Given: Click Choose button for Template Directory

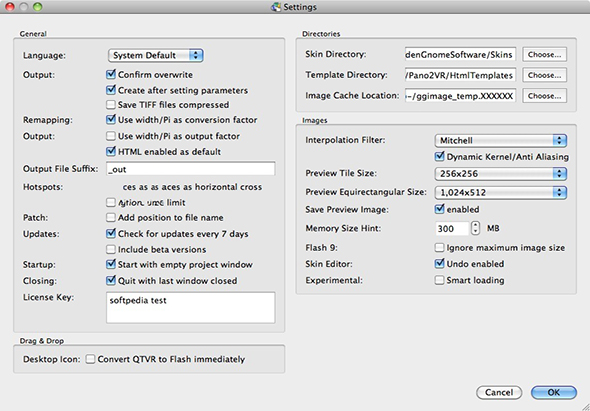Looking at the screenshot, I should (x=544, y=75).
